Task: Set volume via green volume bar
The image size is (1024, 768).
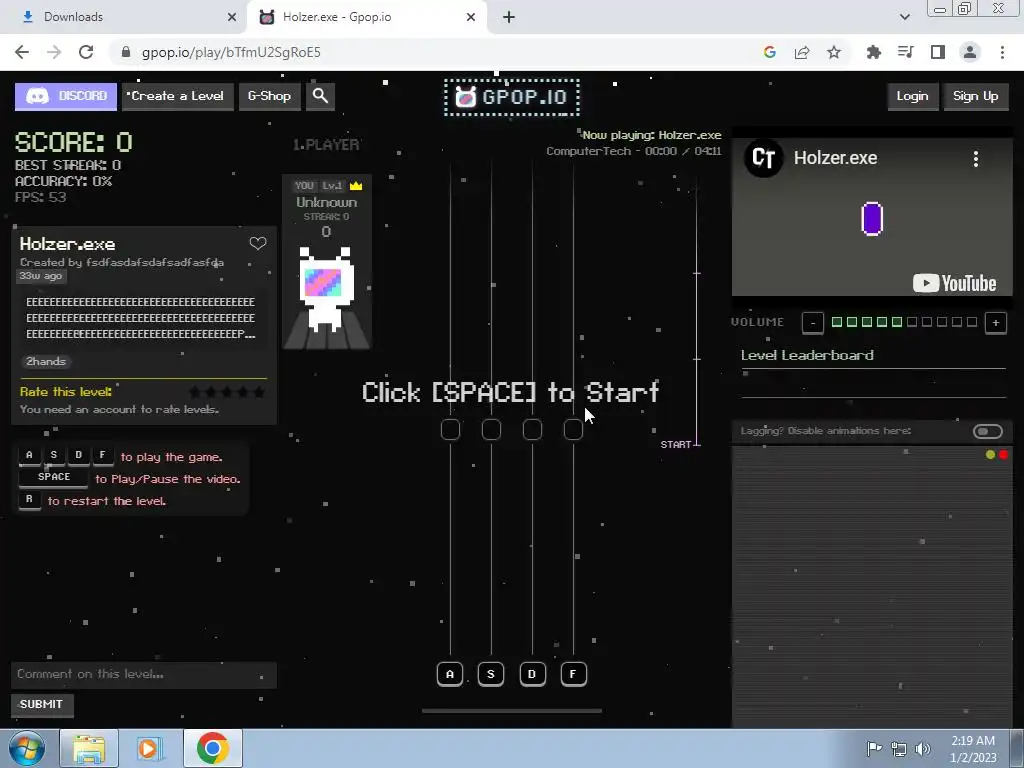Action: (x=904, y=322)
